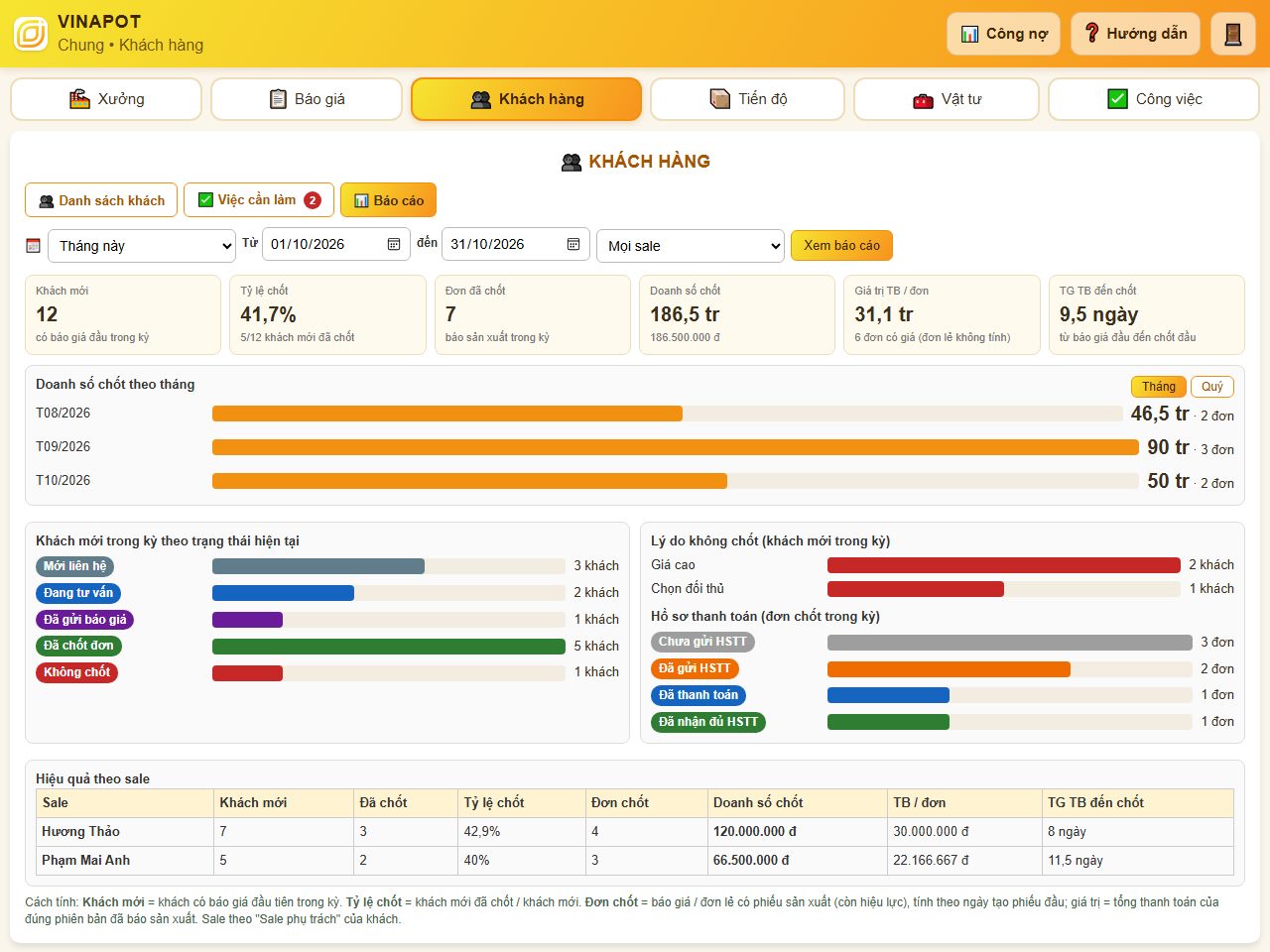Screen dimensions: 1270x952
Task: Click the door exit icon button
Action: coord(1233,34)
